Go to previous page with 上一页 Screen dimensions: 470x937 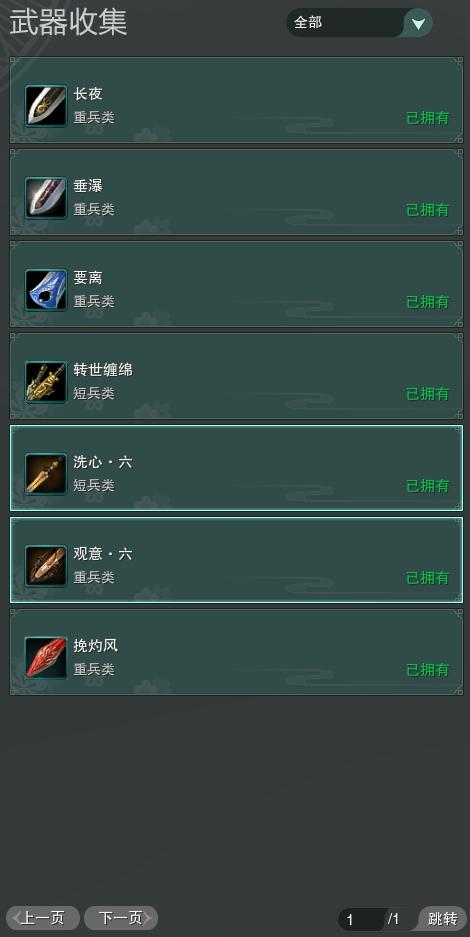[43, 918]
